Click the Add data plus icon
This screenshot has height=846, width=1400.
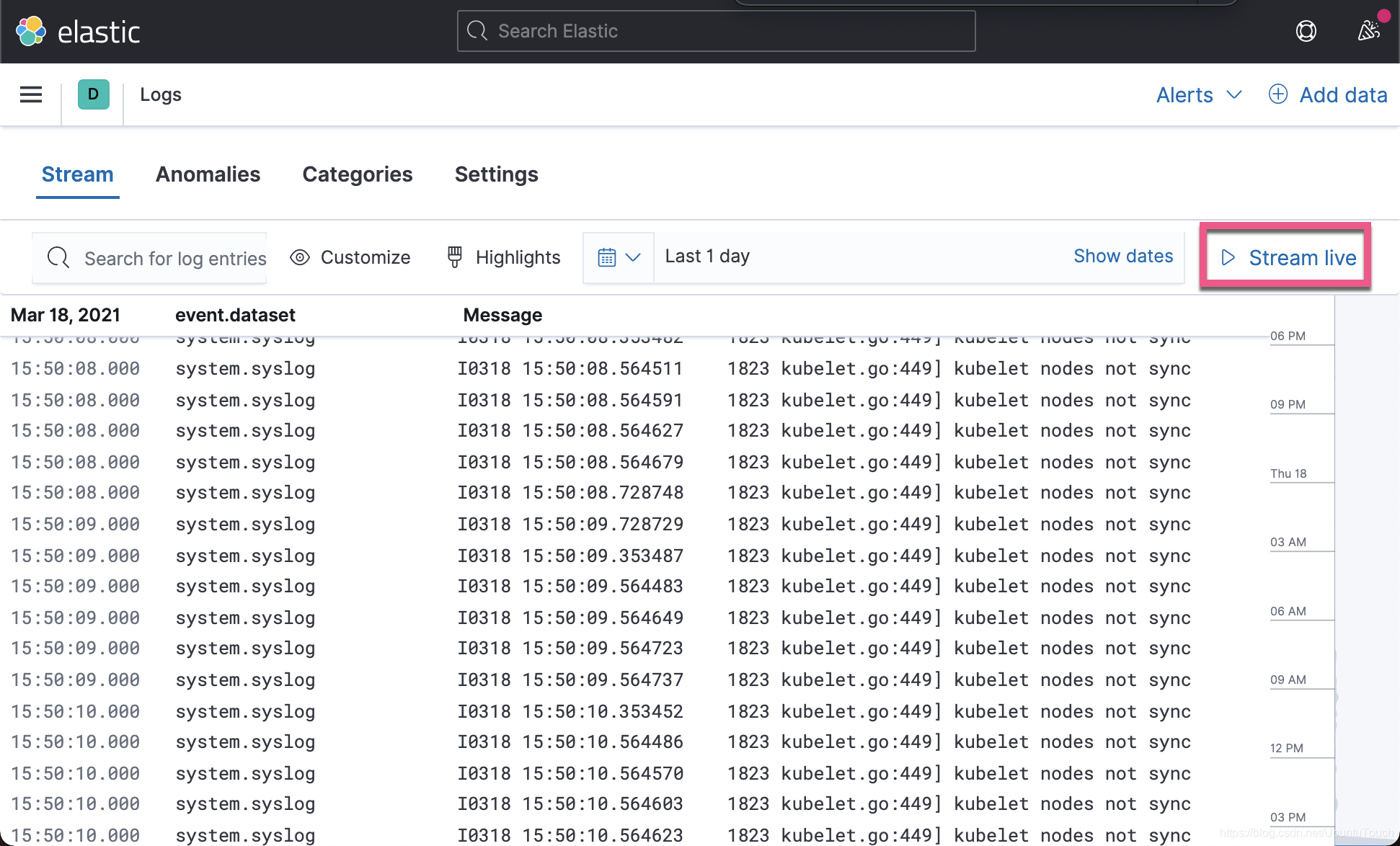pos(1277,94)
